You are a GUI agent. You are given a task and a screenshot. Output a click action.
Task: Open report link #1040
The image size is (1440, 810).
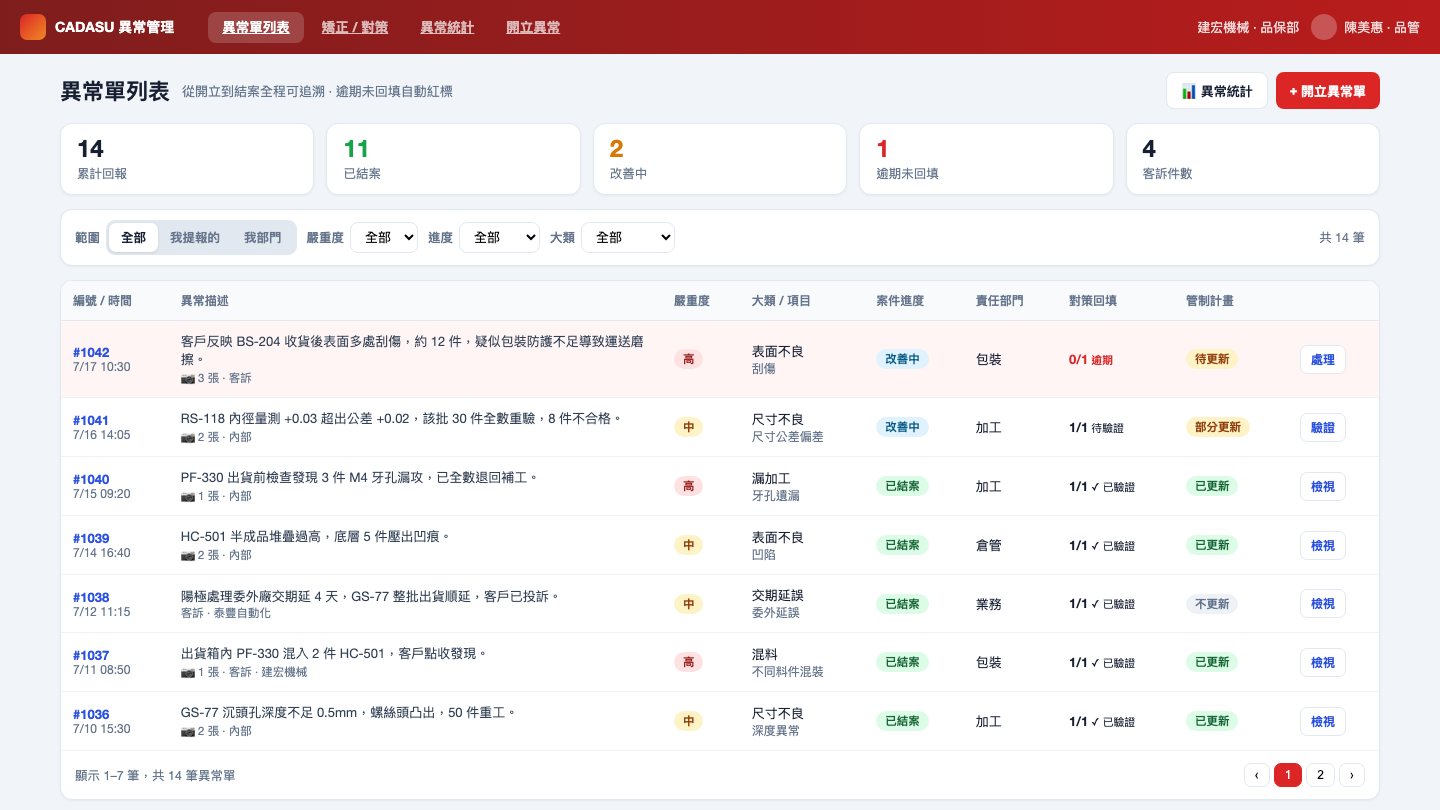tap(91, 479)
